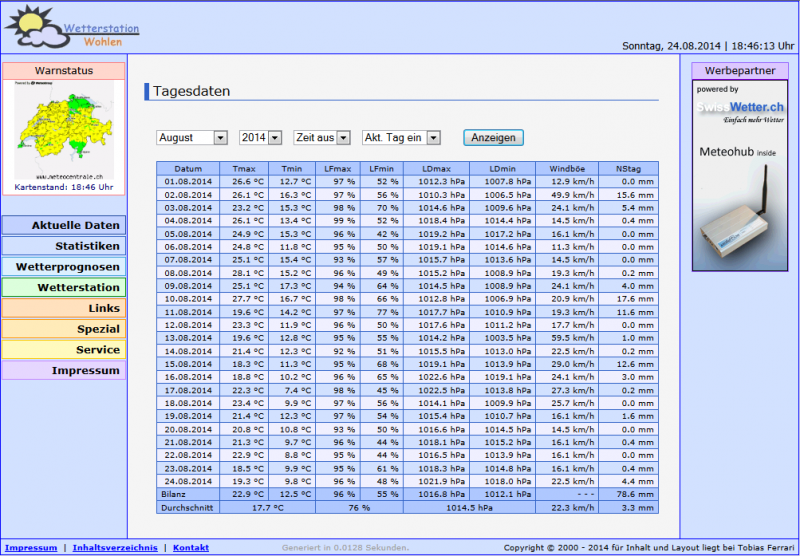This screenshot has width=800, height=556.
Task: Open the 'Zeit aus' dropdown
Action: [322, 138]
